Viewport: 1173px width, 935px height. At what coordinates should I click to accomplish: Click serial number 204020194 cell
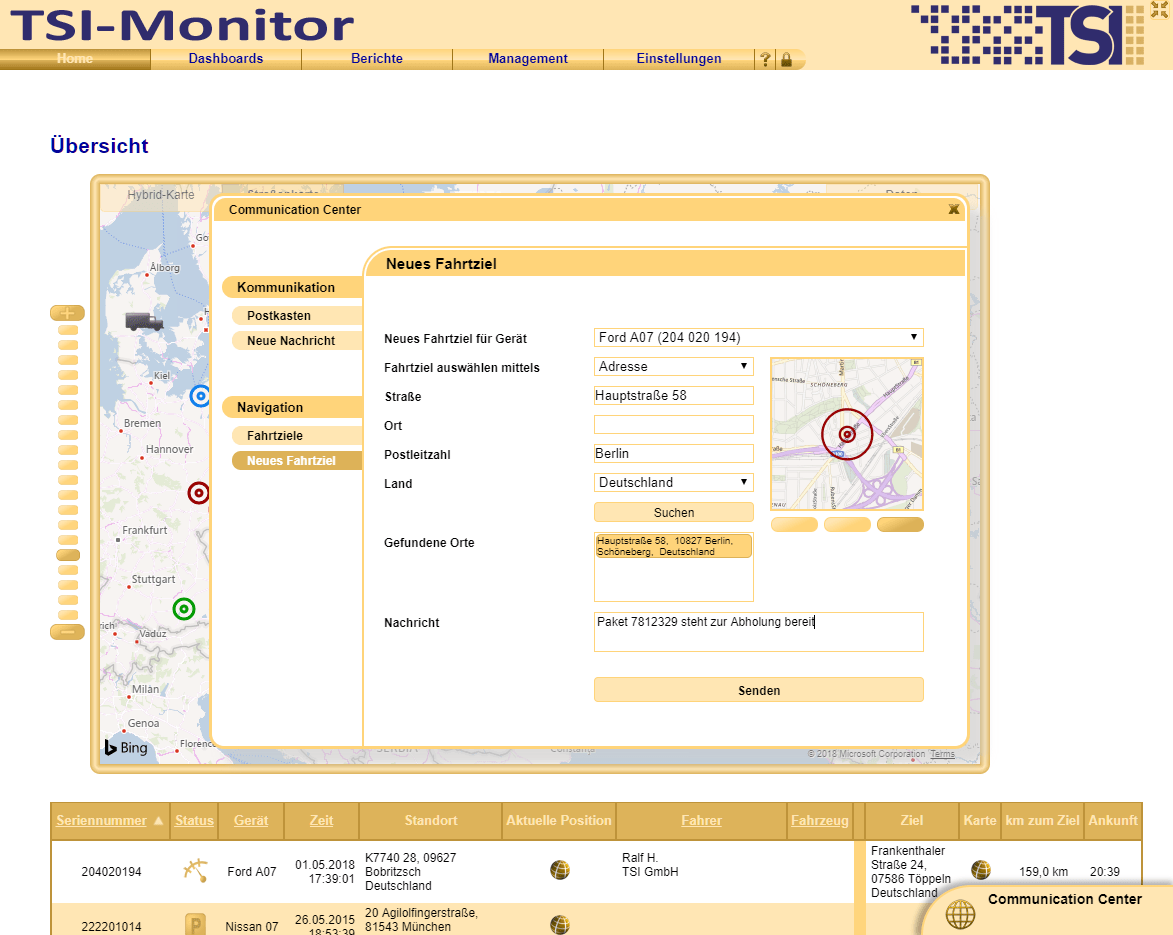111,871
